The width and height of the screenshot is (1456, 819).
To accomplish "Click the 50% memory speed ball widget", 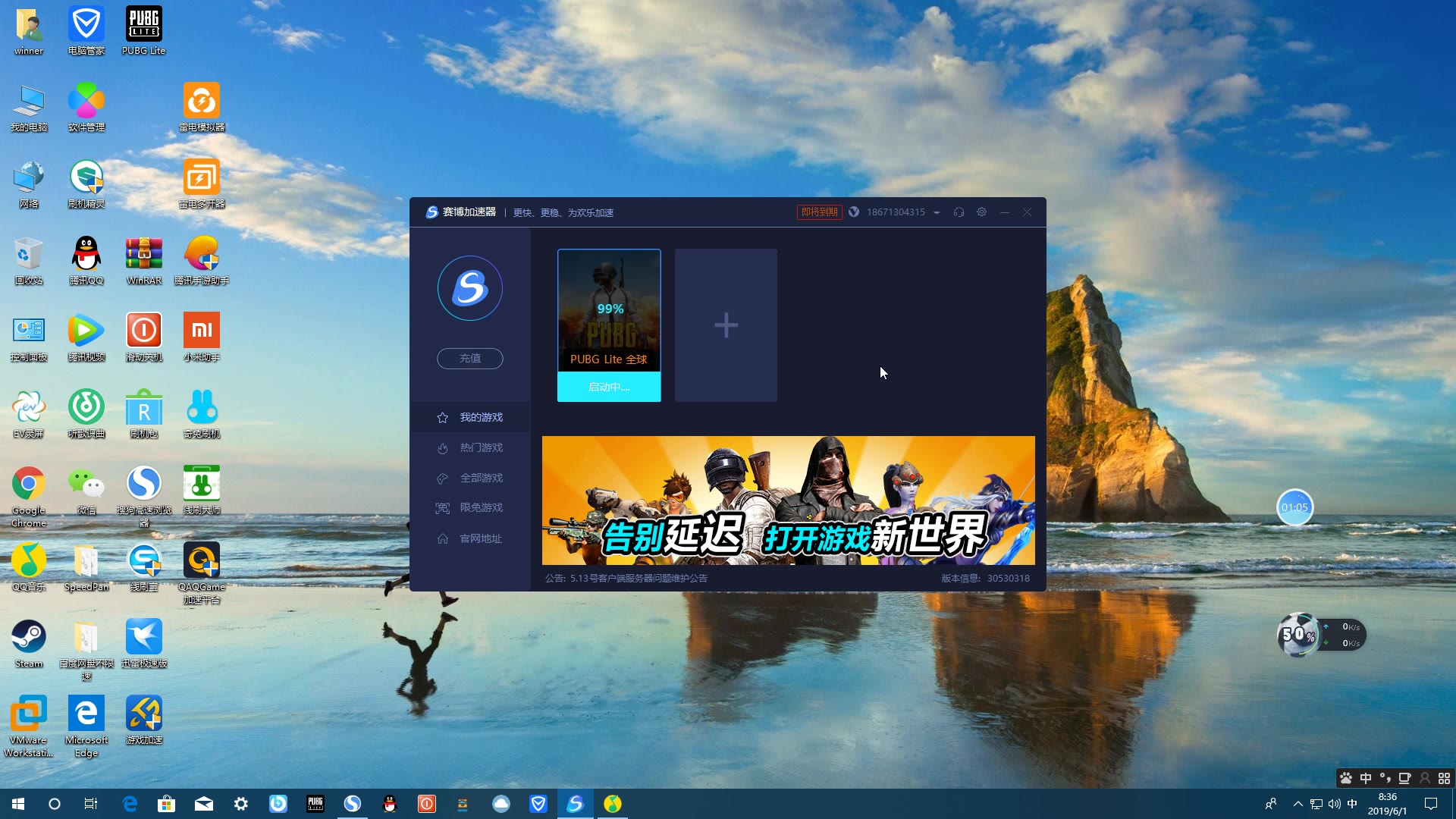I will (1298, 635).
